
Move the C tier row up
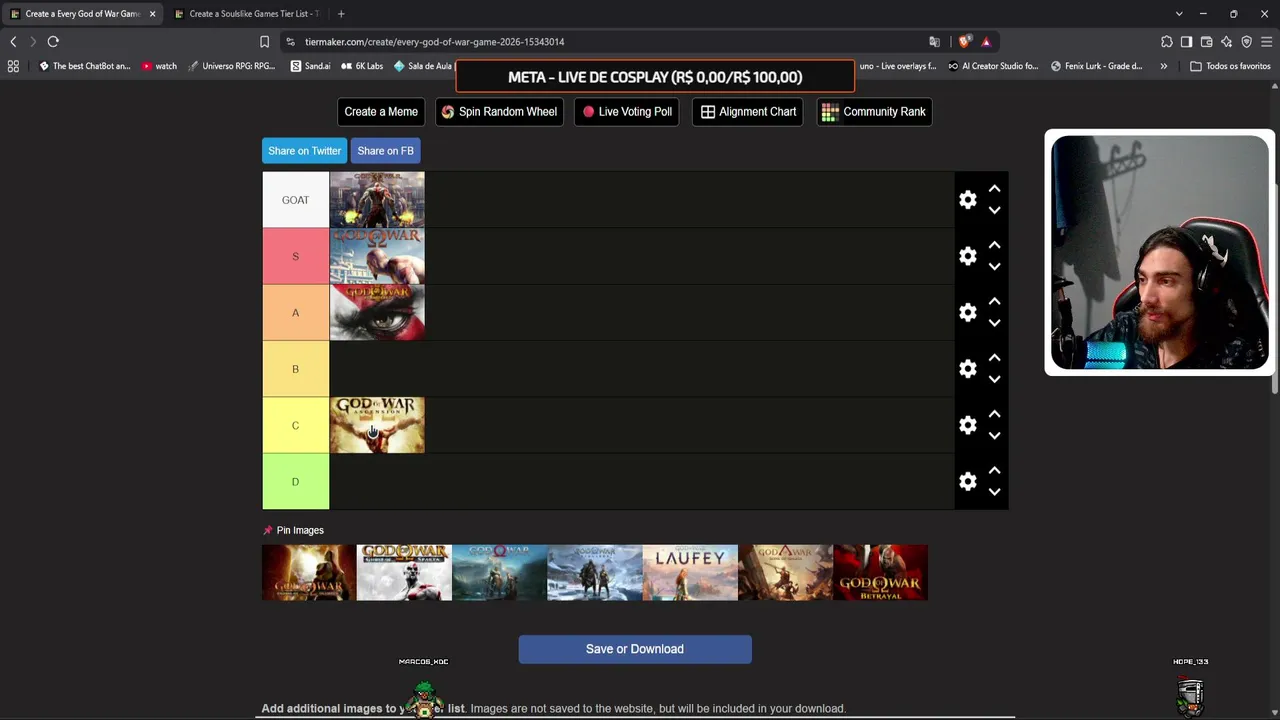pos(994,414)
